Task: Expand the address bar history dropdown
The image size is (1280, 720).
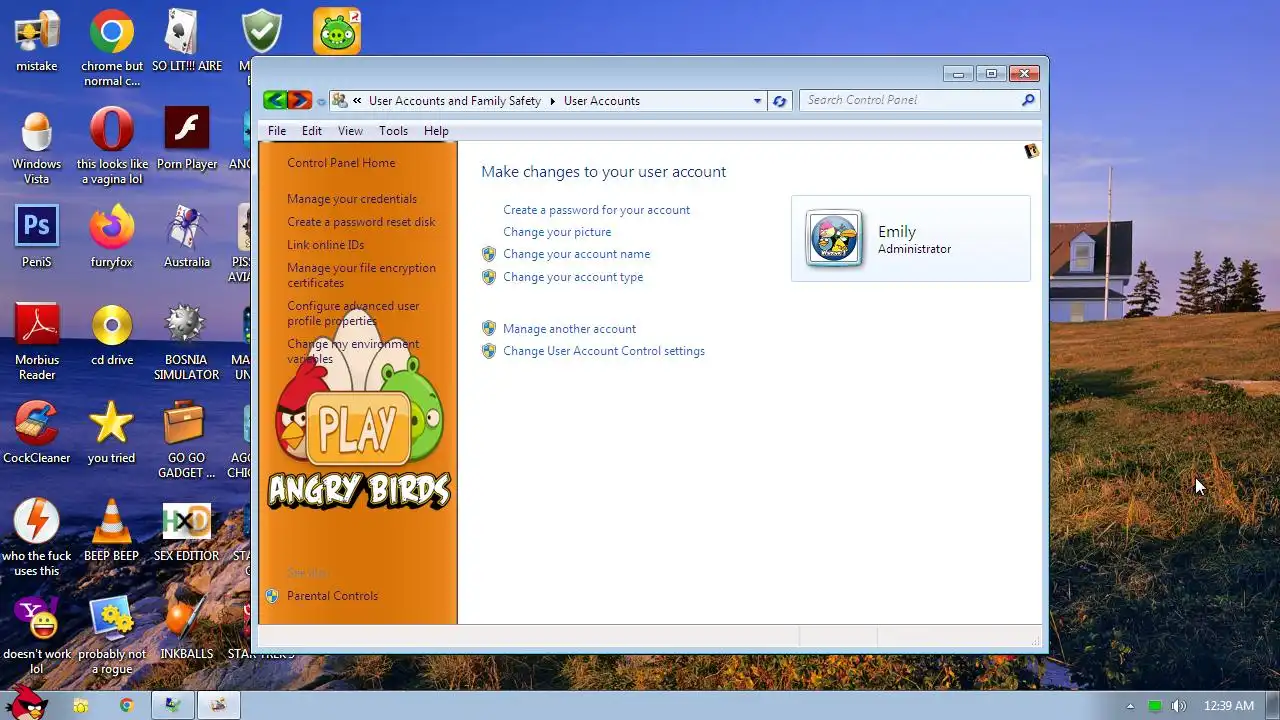Action: click(757, 100)
